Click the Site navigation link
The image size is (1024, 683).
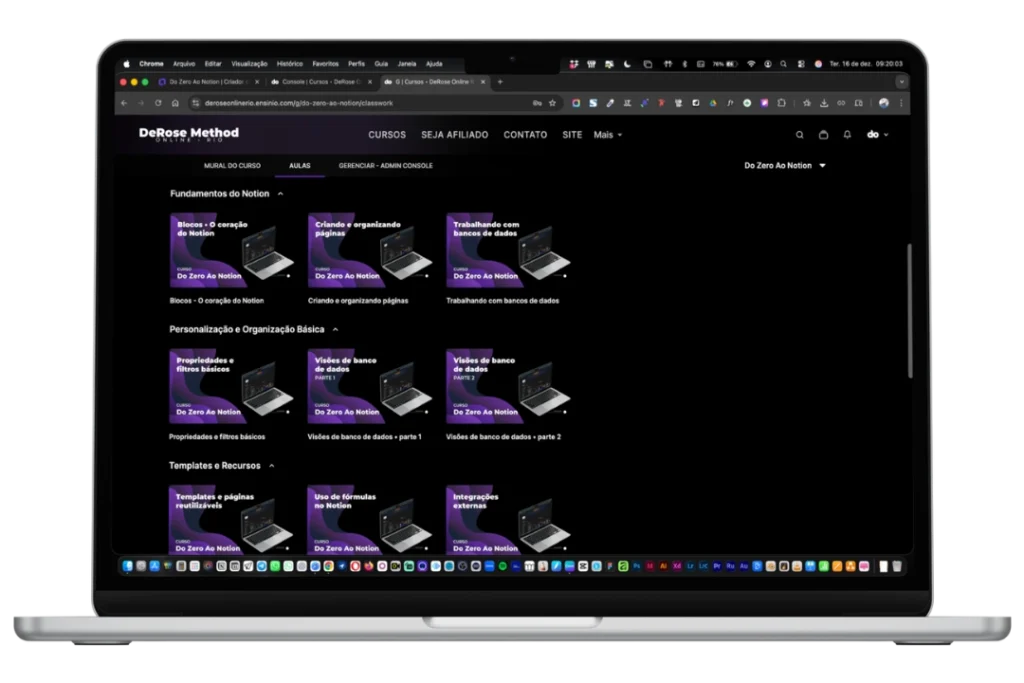572,135
